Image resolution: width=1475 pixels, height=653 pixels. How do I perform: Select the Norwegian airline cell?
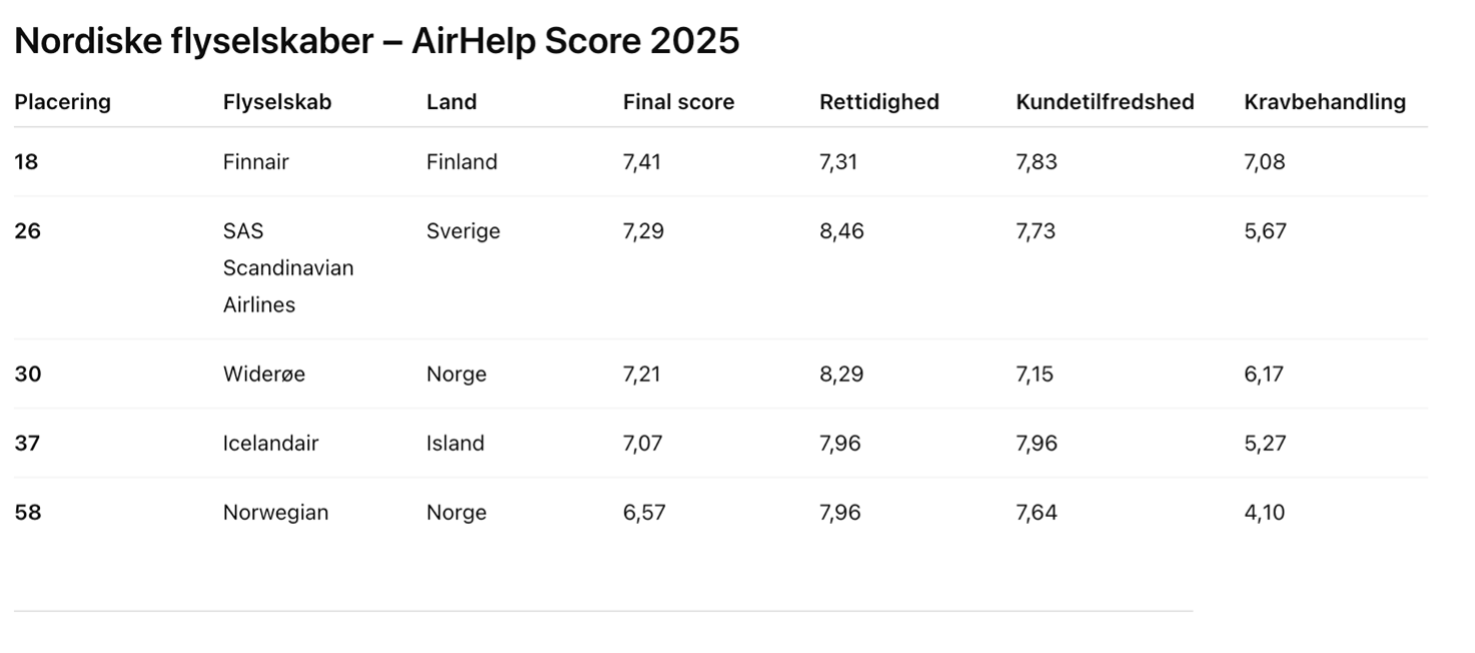[276, 513]
